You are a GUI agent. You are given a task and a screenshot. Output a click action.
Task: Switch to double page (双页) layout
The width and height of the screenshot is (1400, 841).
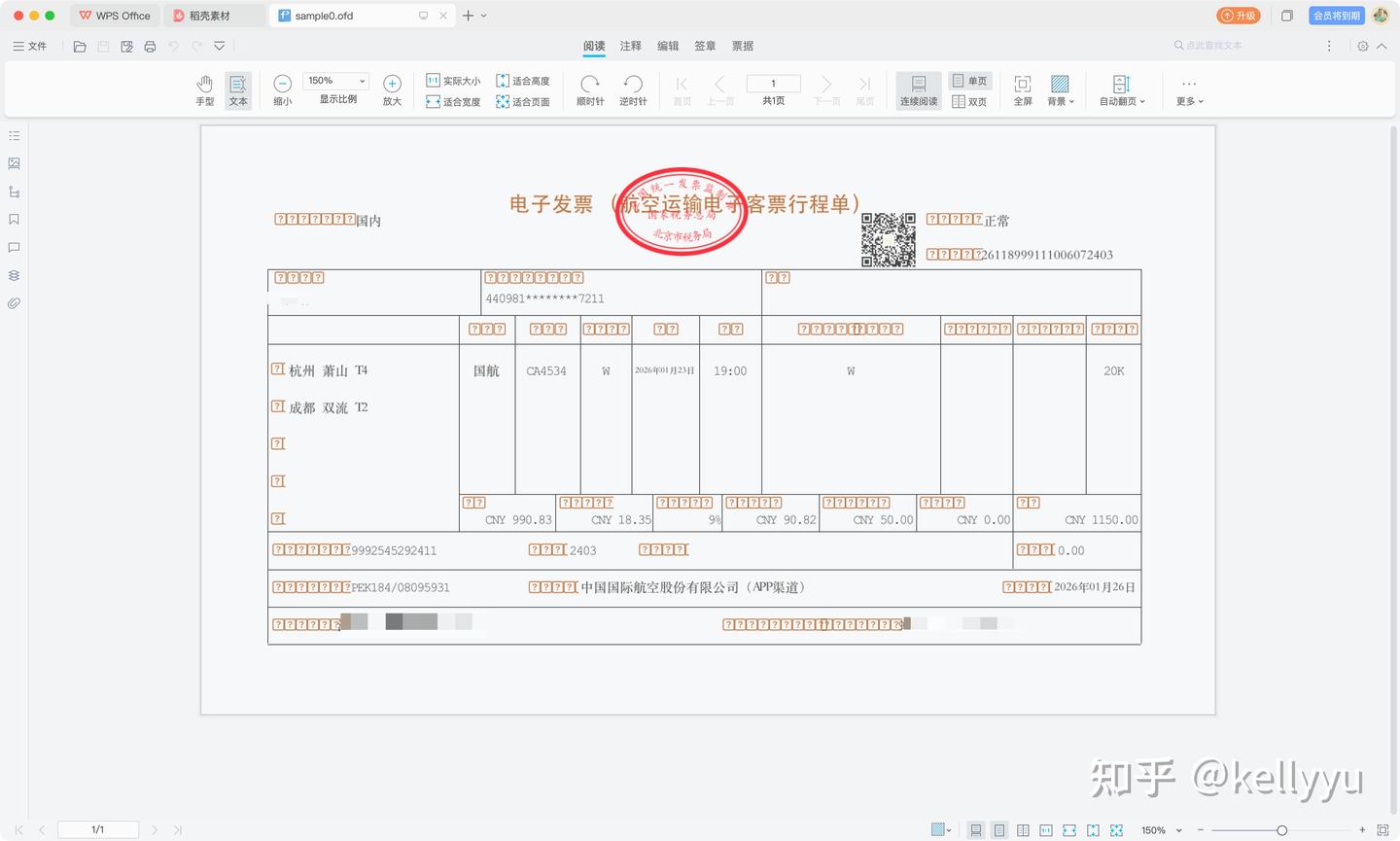coord(969,101)
